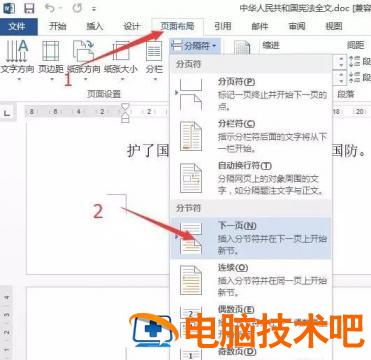Expand the 纸张大小 dropdown arrow
The width and height of the screenshot is (371, 360).
click(x=122, y=79)
